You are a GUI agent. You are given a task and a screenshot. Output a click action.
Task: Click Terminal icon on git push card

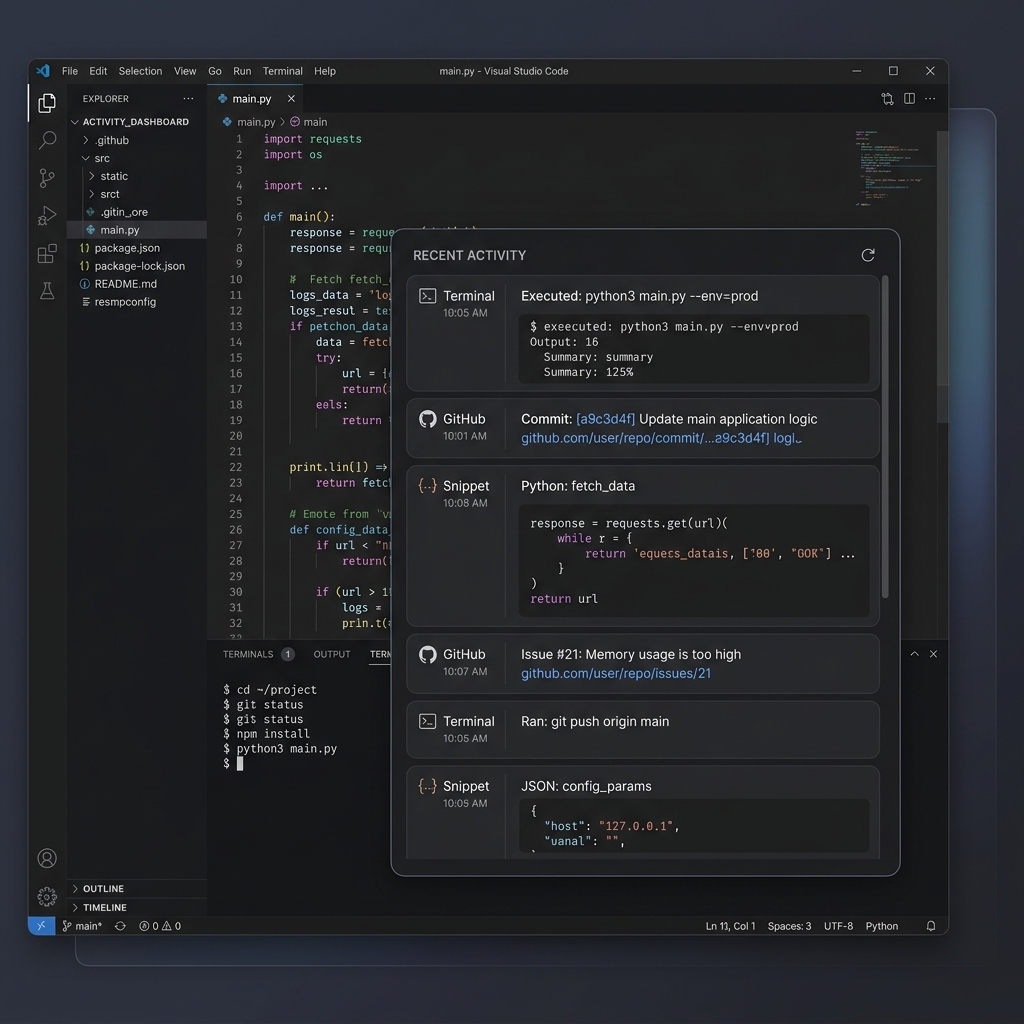(x=427, y=721)
